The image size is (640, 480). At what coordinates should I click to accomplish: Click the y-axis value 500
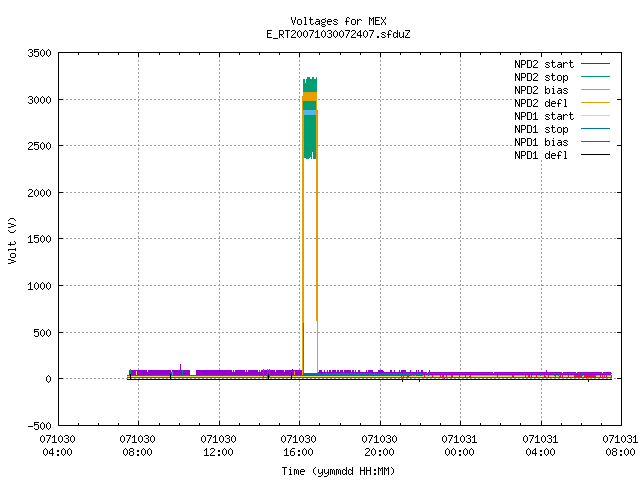pyautogui.click(x=42, y=333)
